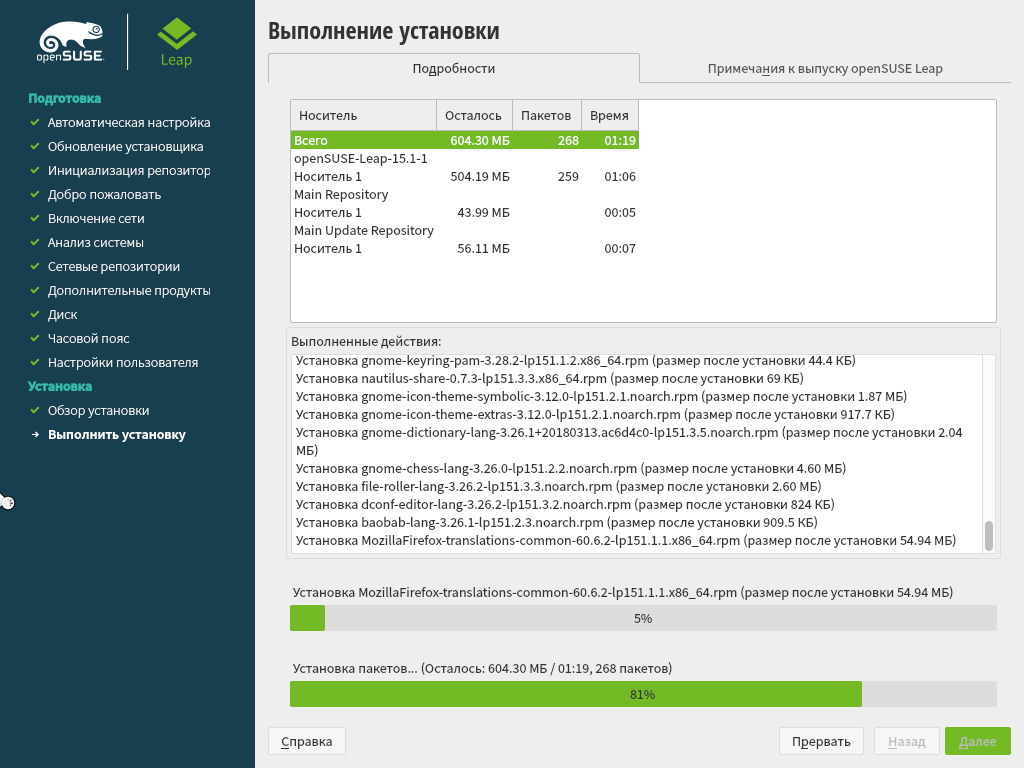Select the highlighted Всего total row

464,141
